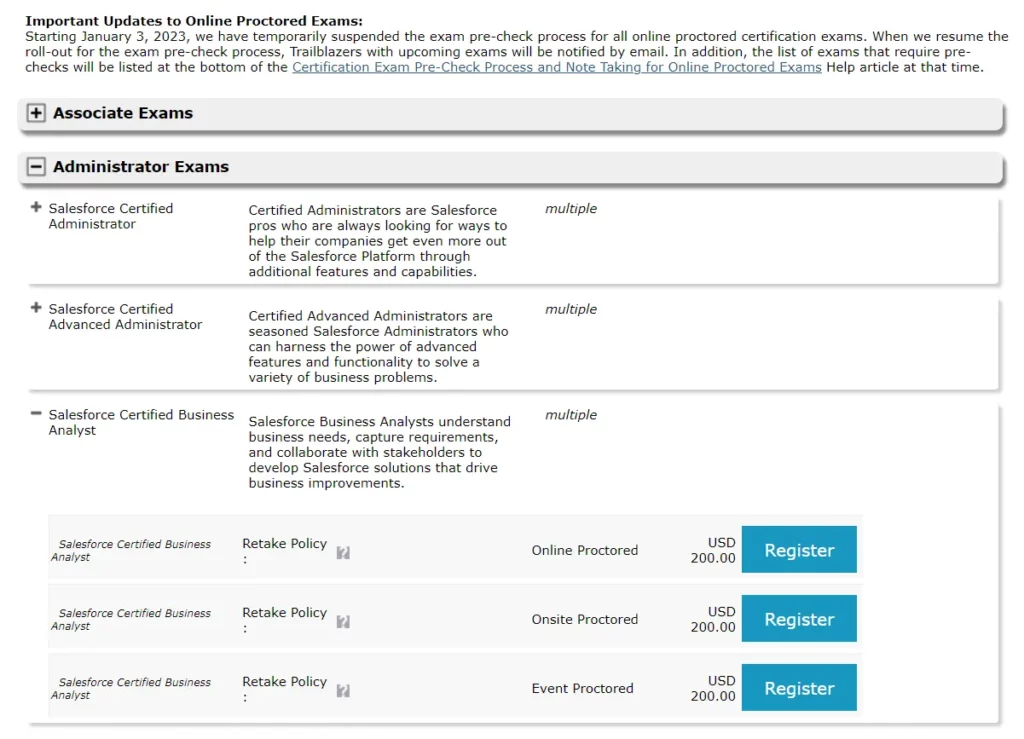Register for the Online Proctored exam

click(799, 550)
